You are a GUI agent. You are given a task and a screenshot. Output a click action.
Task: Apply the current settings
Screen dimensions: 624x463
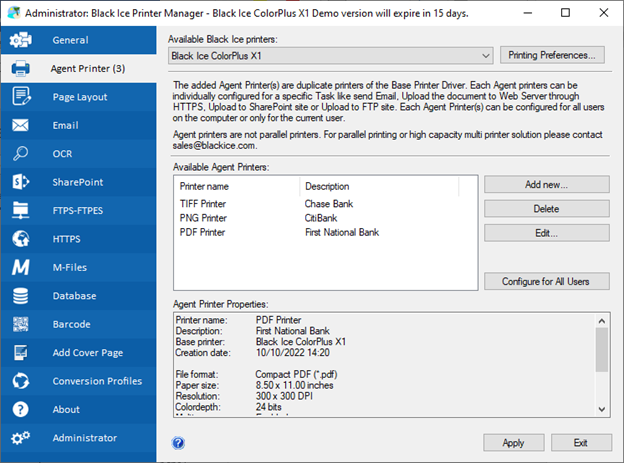pyautogui.click(x=513, y=443)
